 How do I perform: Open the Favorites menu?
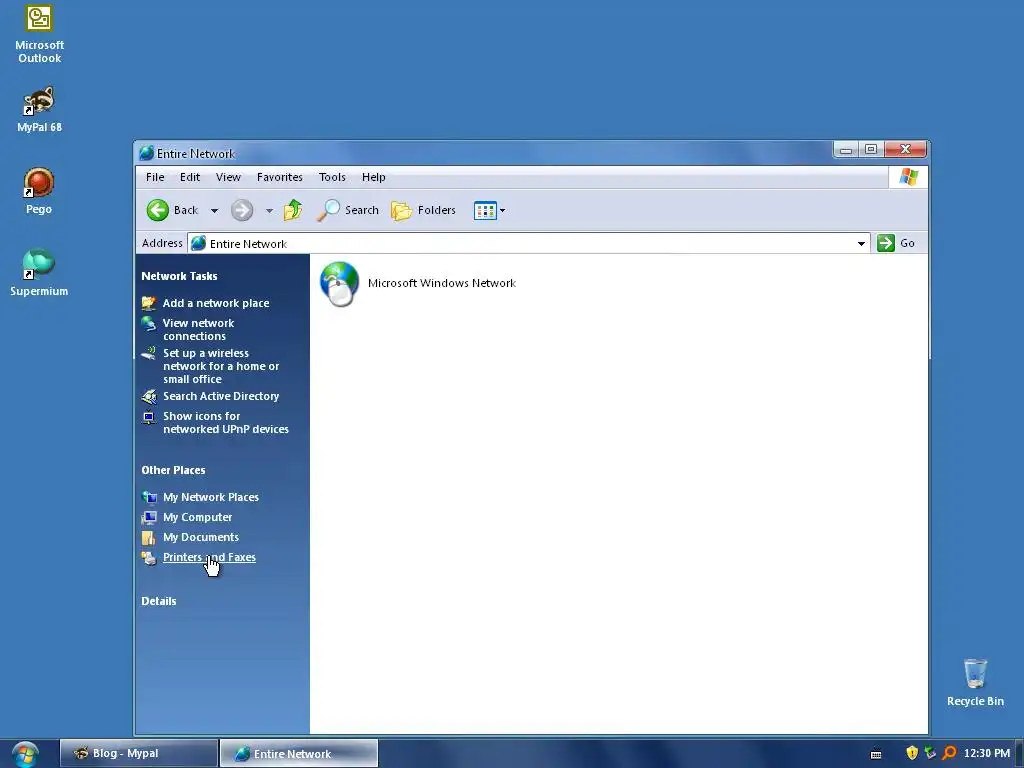280,177
